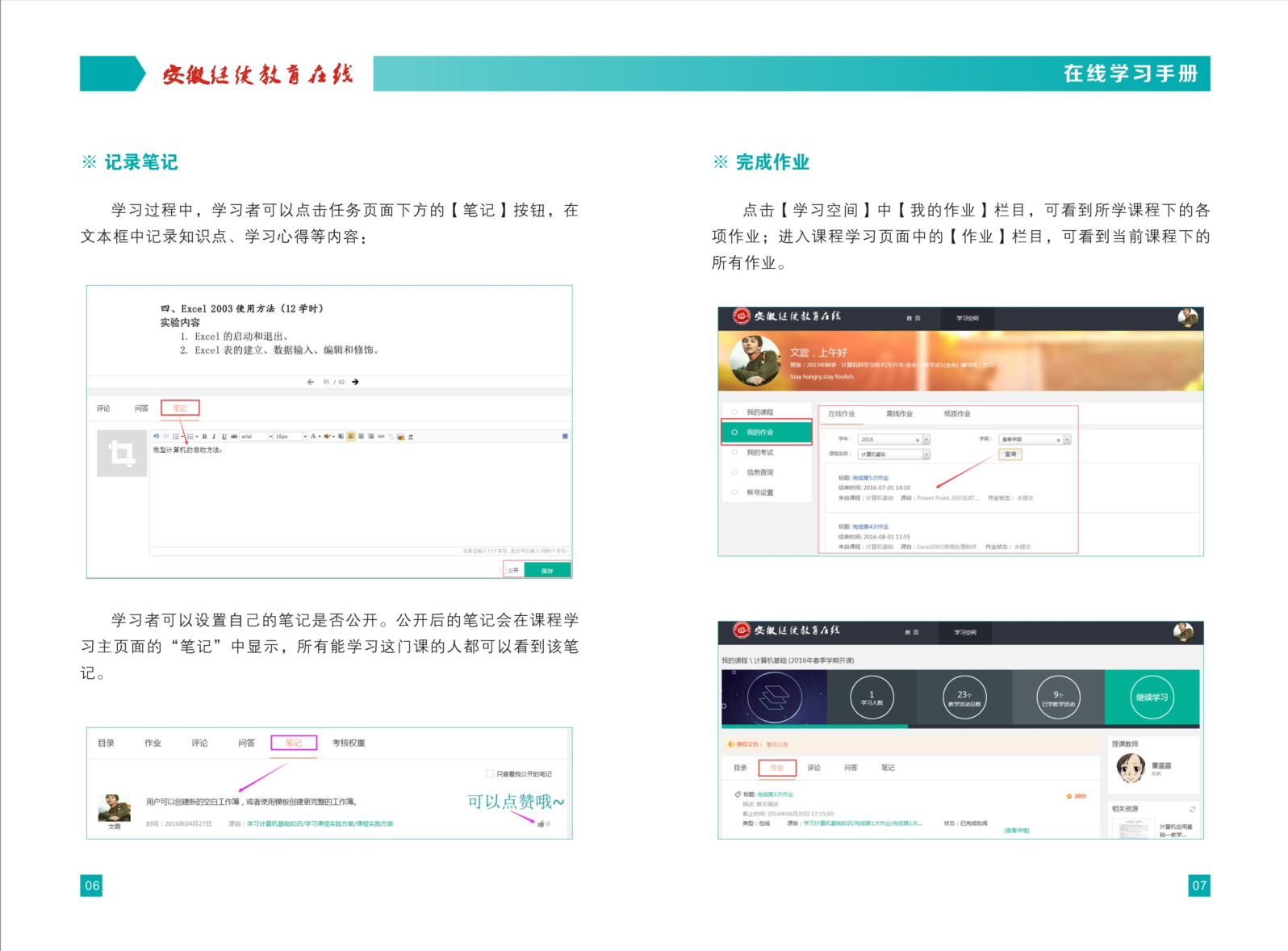The width and height of the screenshot is (1288, 951).
Task: Open the 学年 2016 dropdown
Action: [x=894, y=439]
